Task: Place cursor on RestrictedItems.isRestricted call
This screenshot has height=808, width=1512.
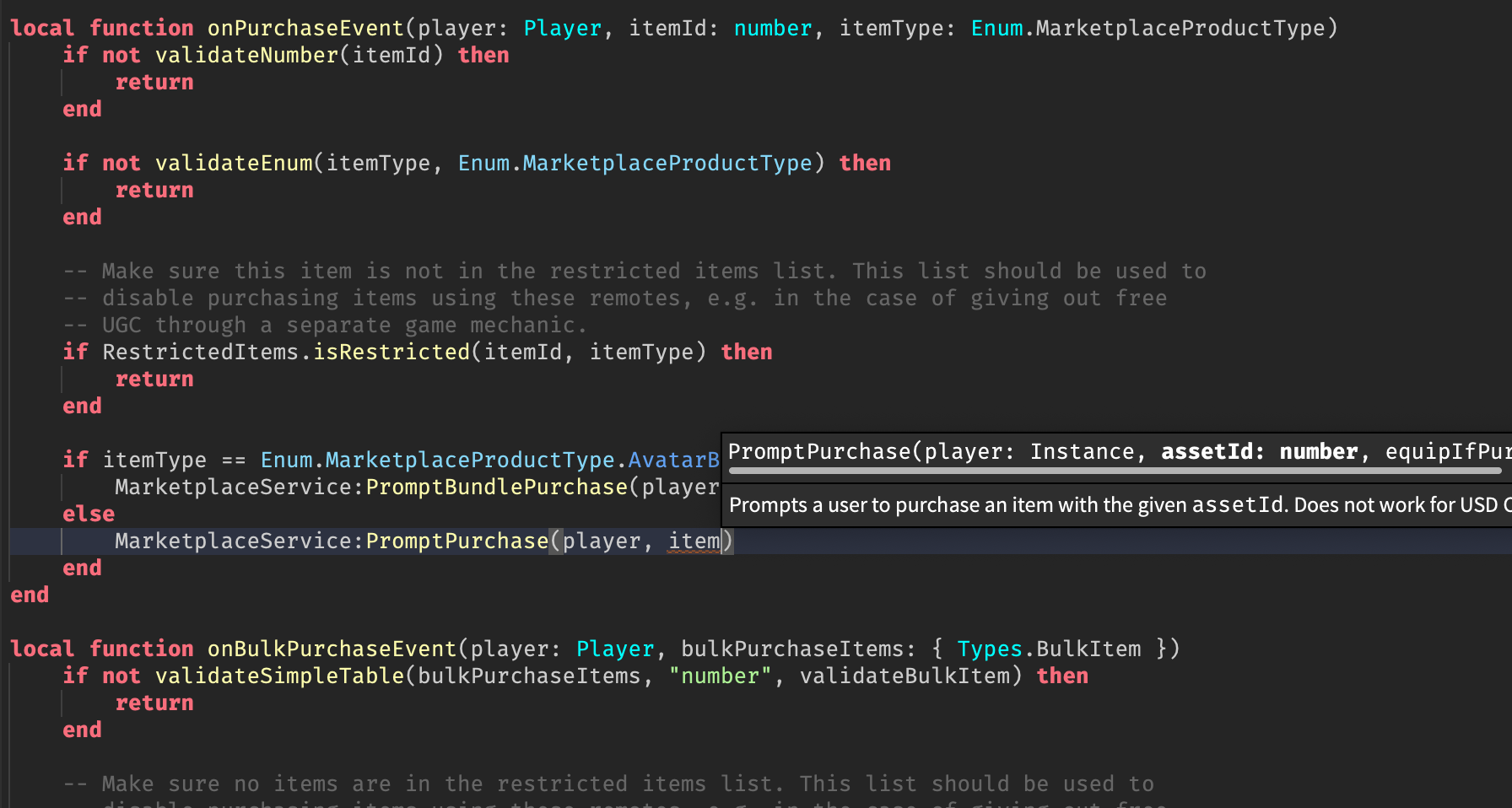Action: [x=287, y=352]
